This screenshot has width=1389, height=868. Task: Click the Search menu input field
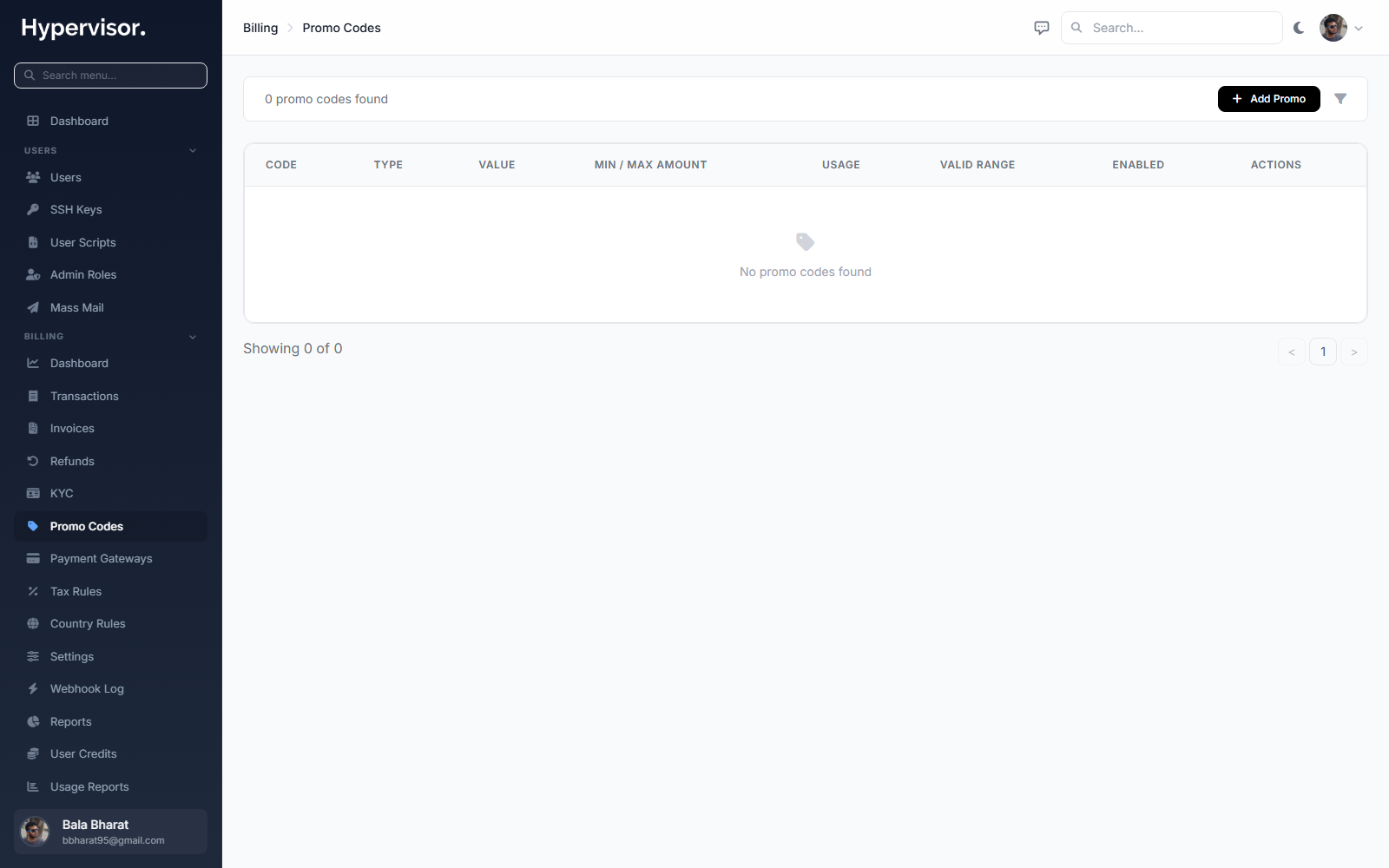coord(110,76)
